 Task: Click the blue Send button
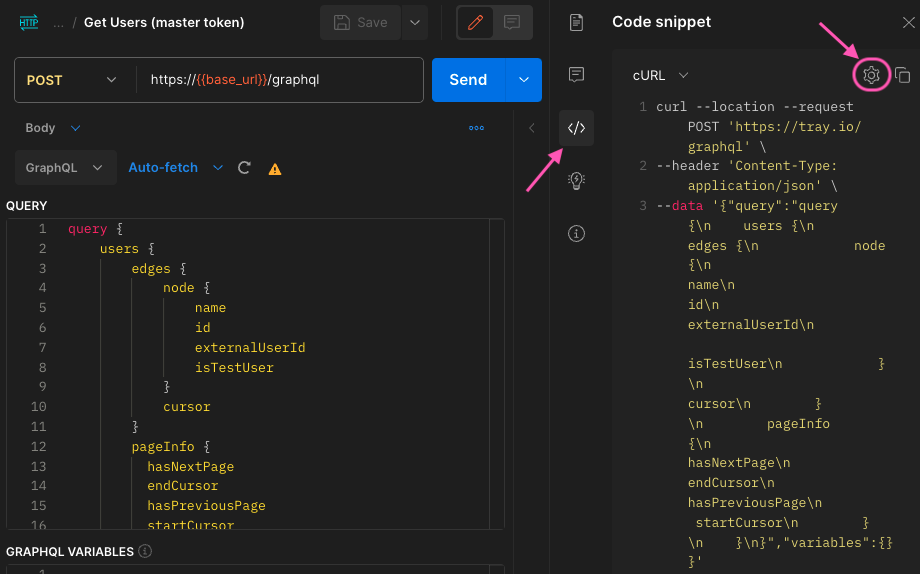(468, 80)
